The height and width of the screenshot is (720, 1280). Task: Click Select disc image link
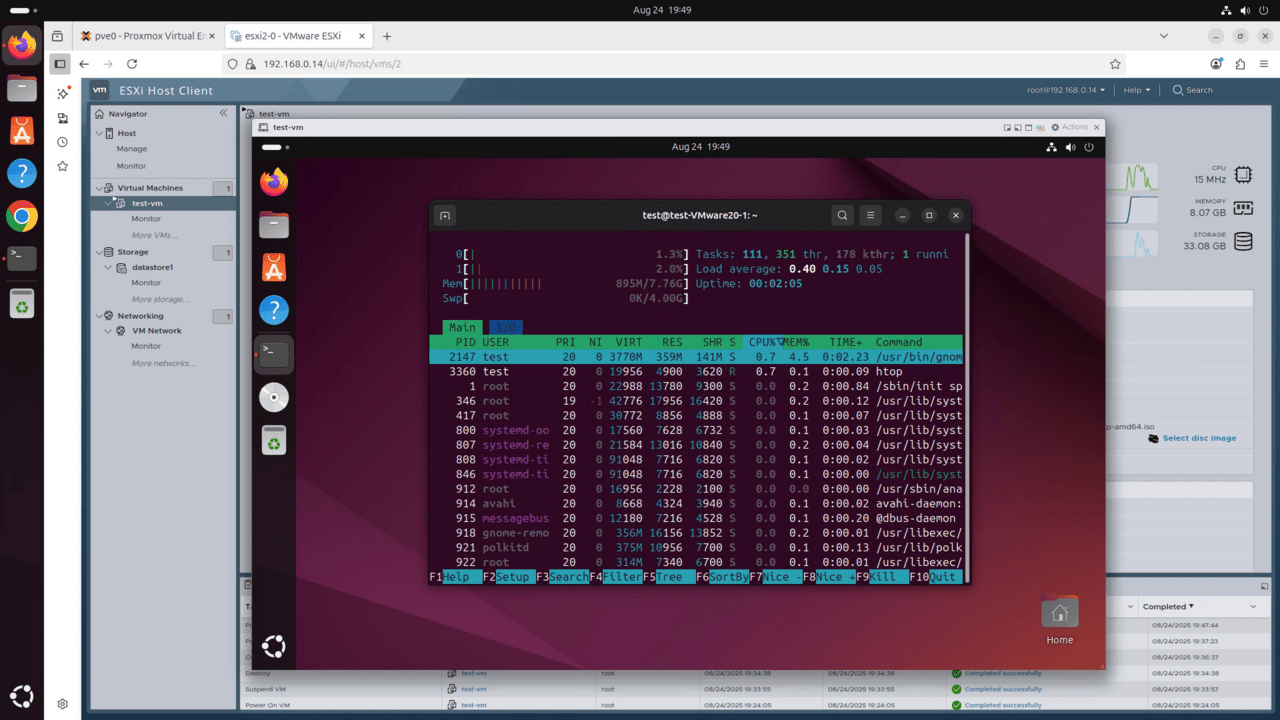(x=1199, y=438)
